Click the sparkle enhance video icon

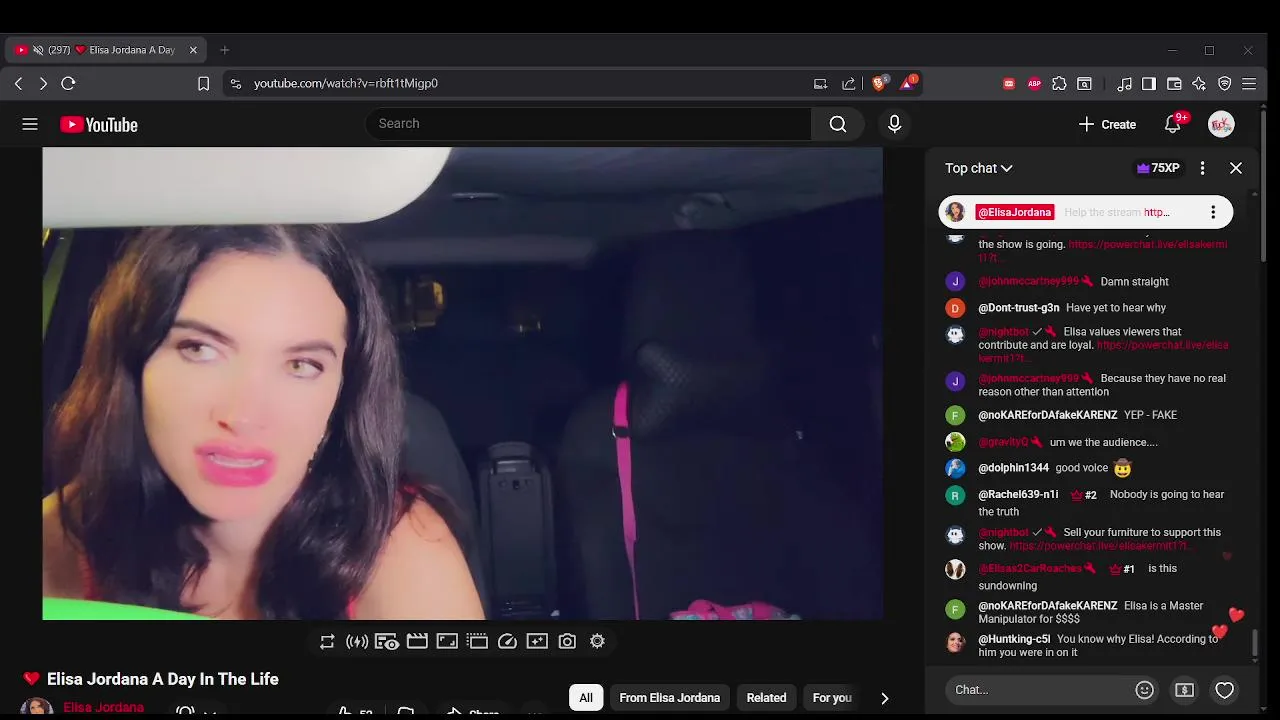[x=537, y=642]
